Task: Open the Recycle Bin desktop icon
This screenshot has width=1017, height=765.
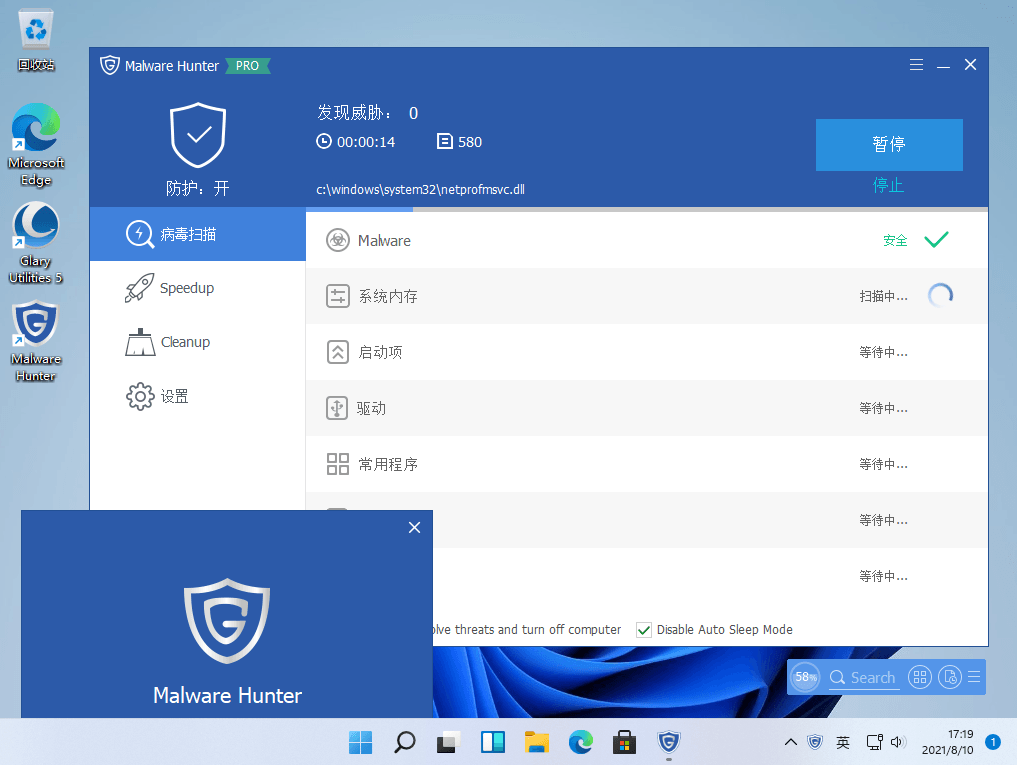Action: click(x=36, y=40)
